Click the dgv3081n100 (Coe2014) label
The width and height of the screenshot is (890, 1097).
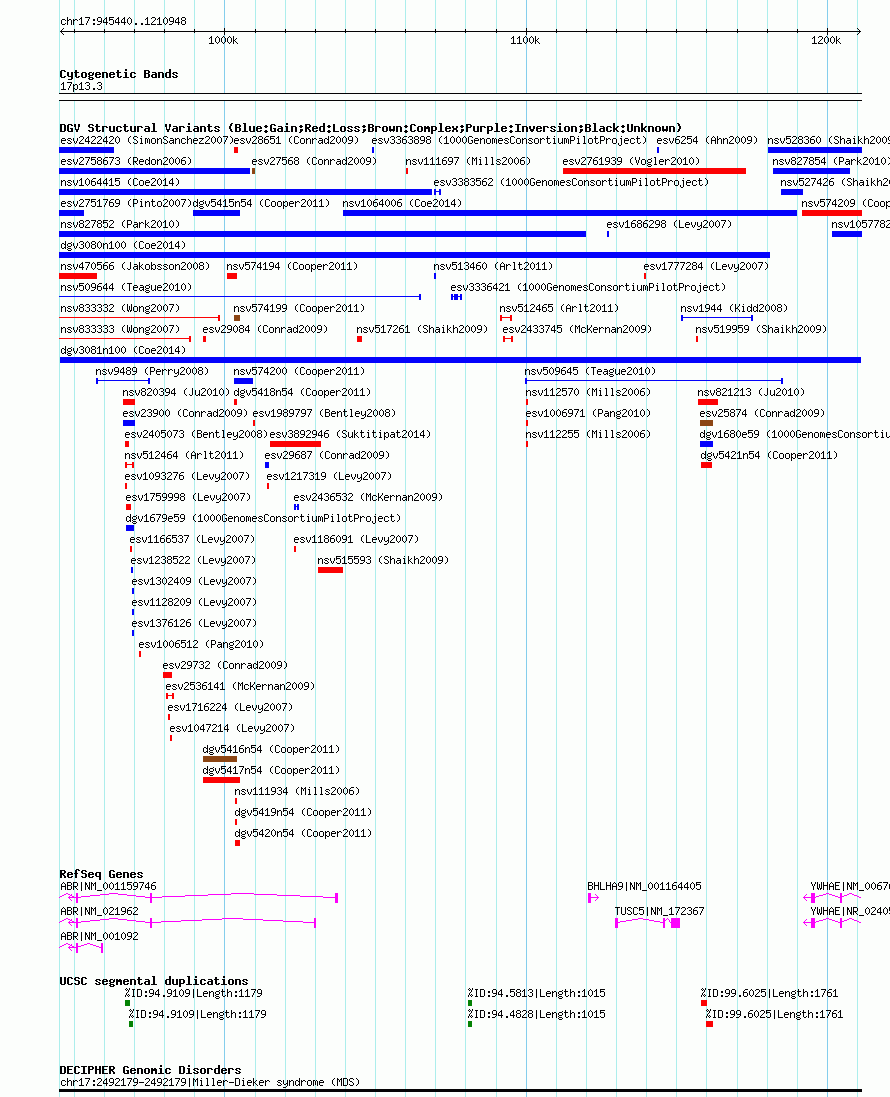coord(122,350)
